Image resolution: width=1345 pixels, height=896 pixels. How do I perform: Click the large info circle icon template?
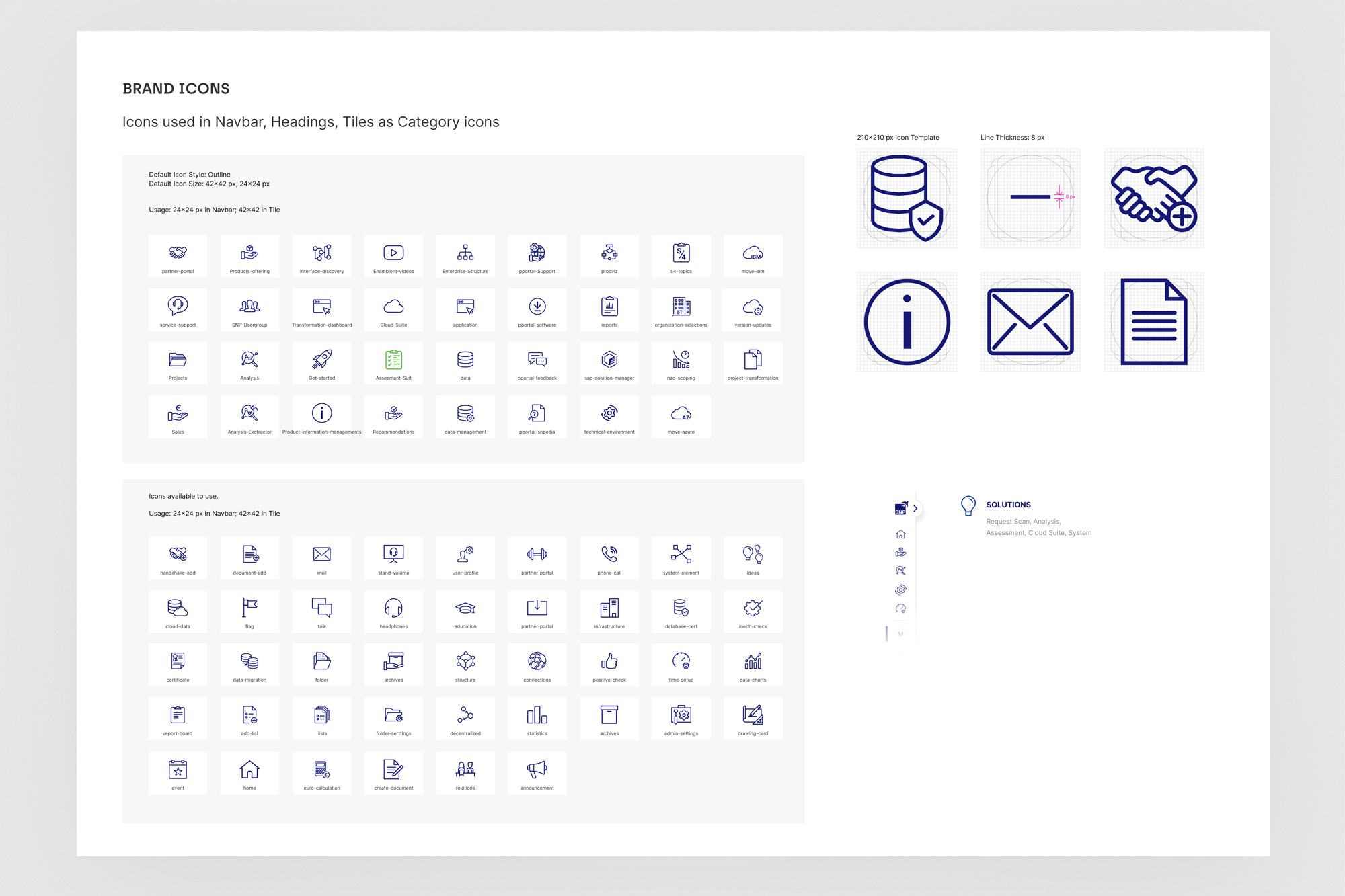pos(907,322)
